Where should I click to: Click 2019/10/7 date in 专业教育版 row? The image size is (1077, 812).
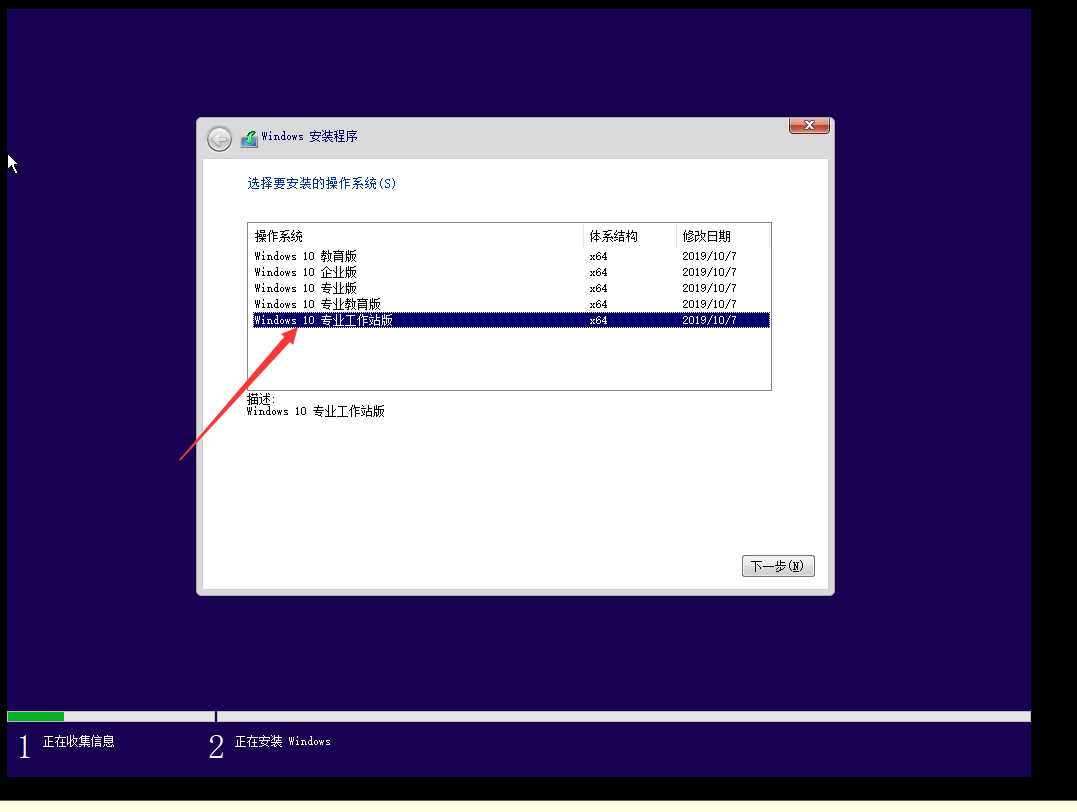coord(709,304)
